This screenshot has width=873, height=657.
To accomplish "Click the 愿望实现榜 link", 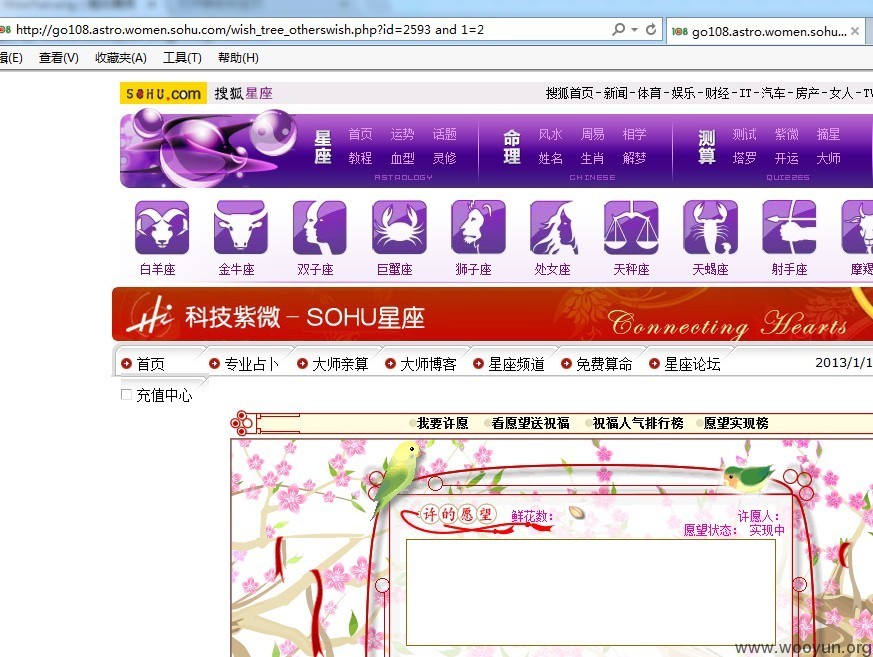I will tap(735, 423).
